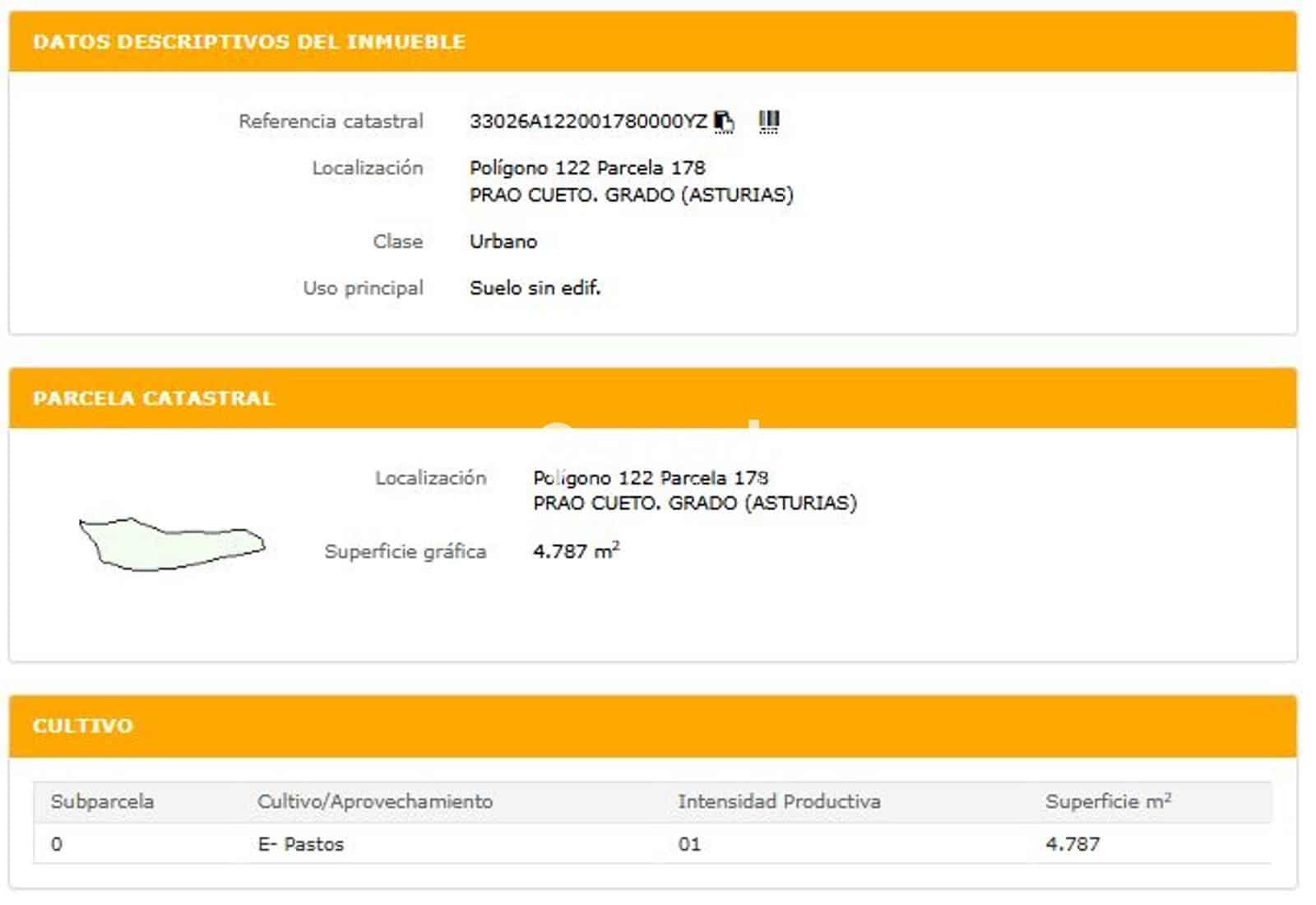Click the PARCELA CATASTRAL section header

click(x=152, y=397)
